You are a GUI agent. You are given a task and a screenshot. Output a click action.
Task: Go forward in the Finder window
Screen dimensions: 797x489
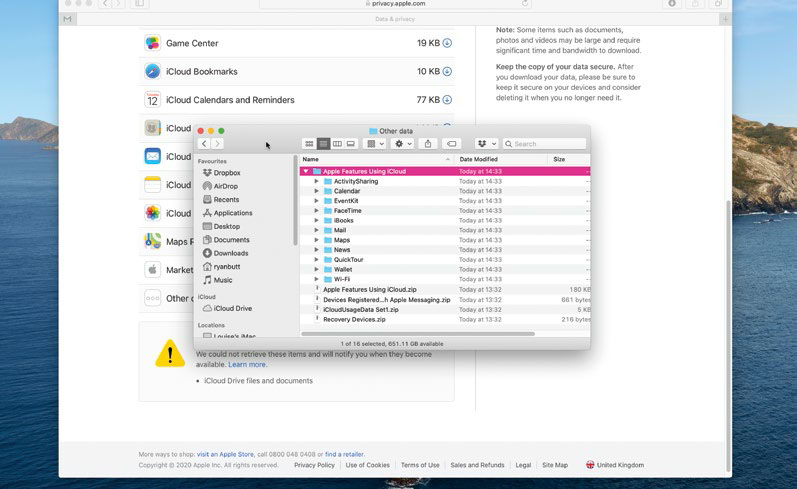point(217,144)
